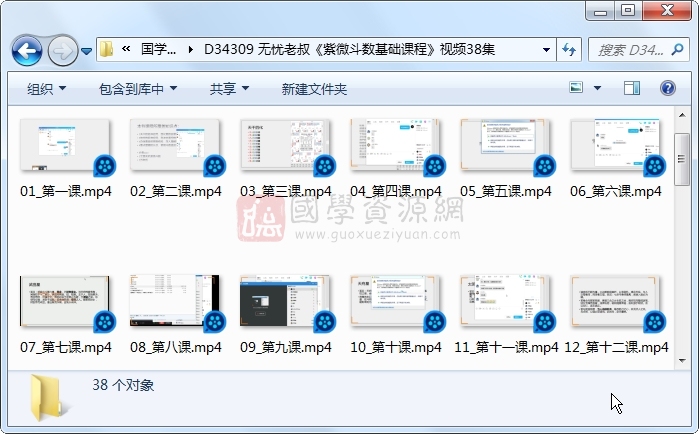This screenshot has height=434, width=699.
Task: Open more view options dropdown arrow
Action: point(597,88)
